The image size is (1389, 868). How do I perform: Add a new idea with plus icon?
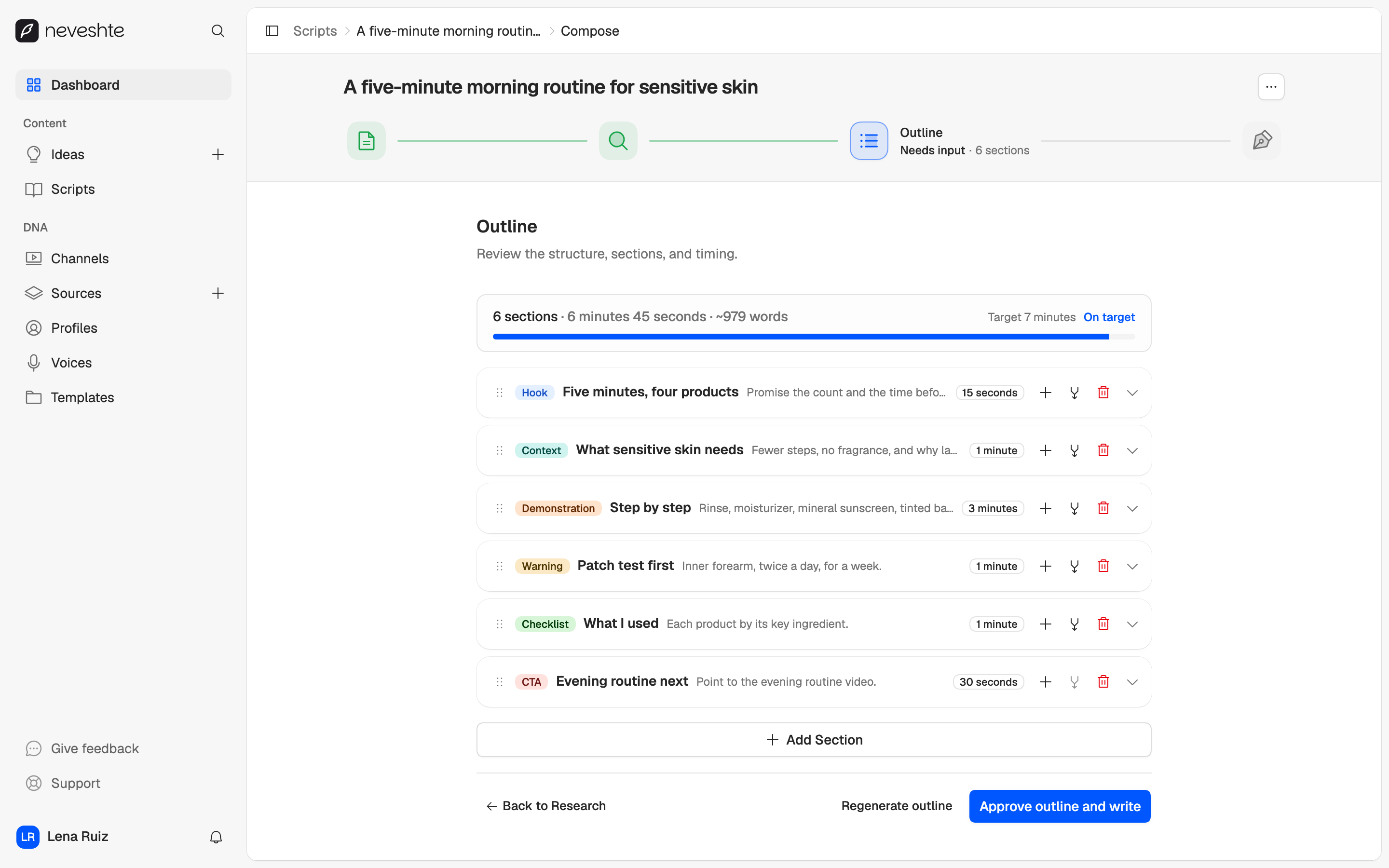coord(218,154)
